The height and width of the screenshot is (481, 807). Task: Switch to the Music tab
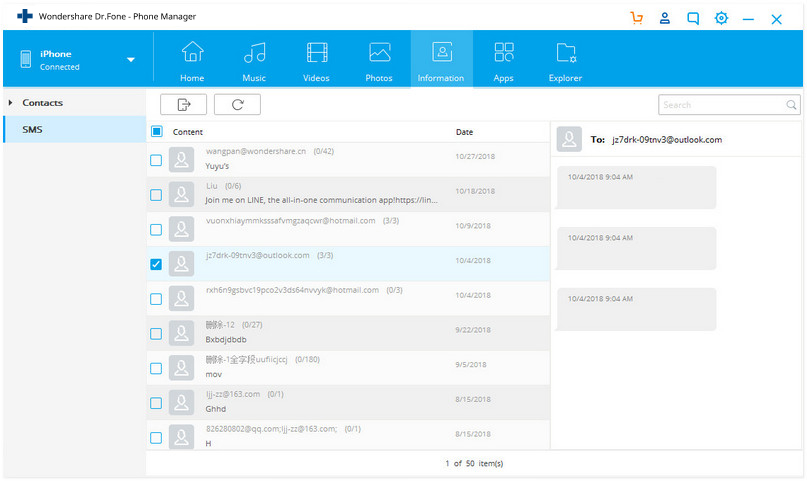(254, 61)
